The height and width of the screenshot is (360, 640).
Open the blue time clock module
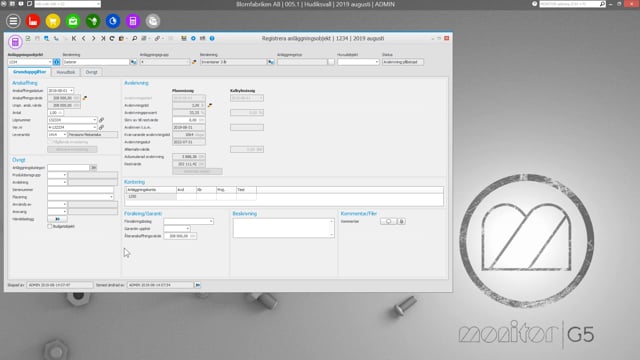click(113, 21)
